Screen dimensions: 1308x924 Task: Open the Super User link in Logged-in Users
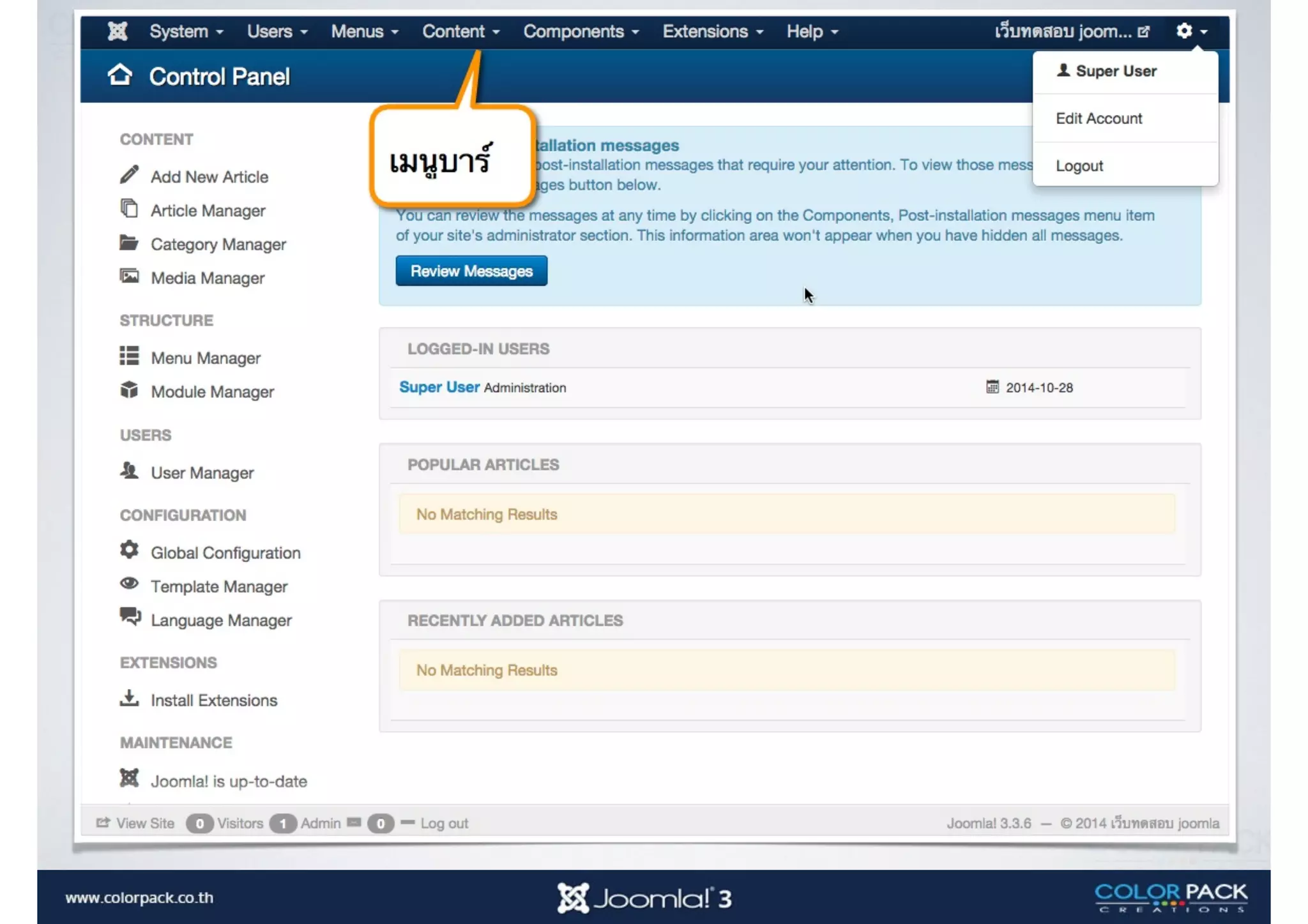point(439,387)
